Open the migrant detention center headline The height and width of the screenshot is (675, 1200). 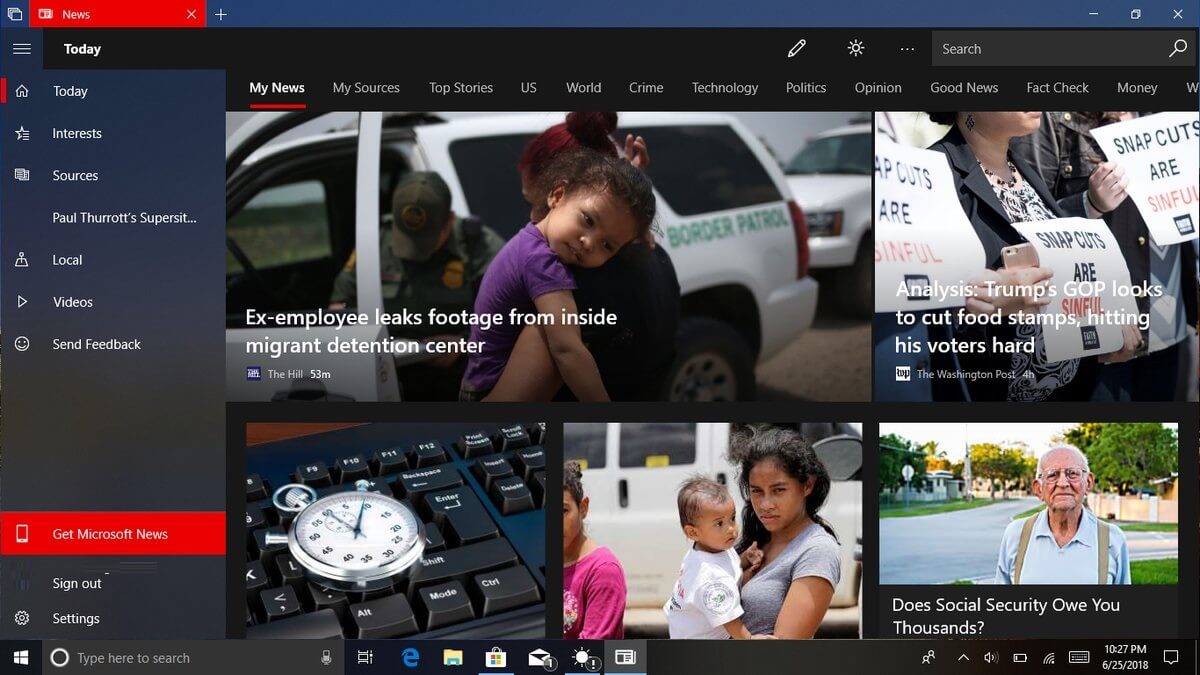(431, 331)
